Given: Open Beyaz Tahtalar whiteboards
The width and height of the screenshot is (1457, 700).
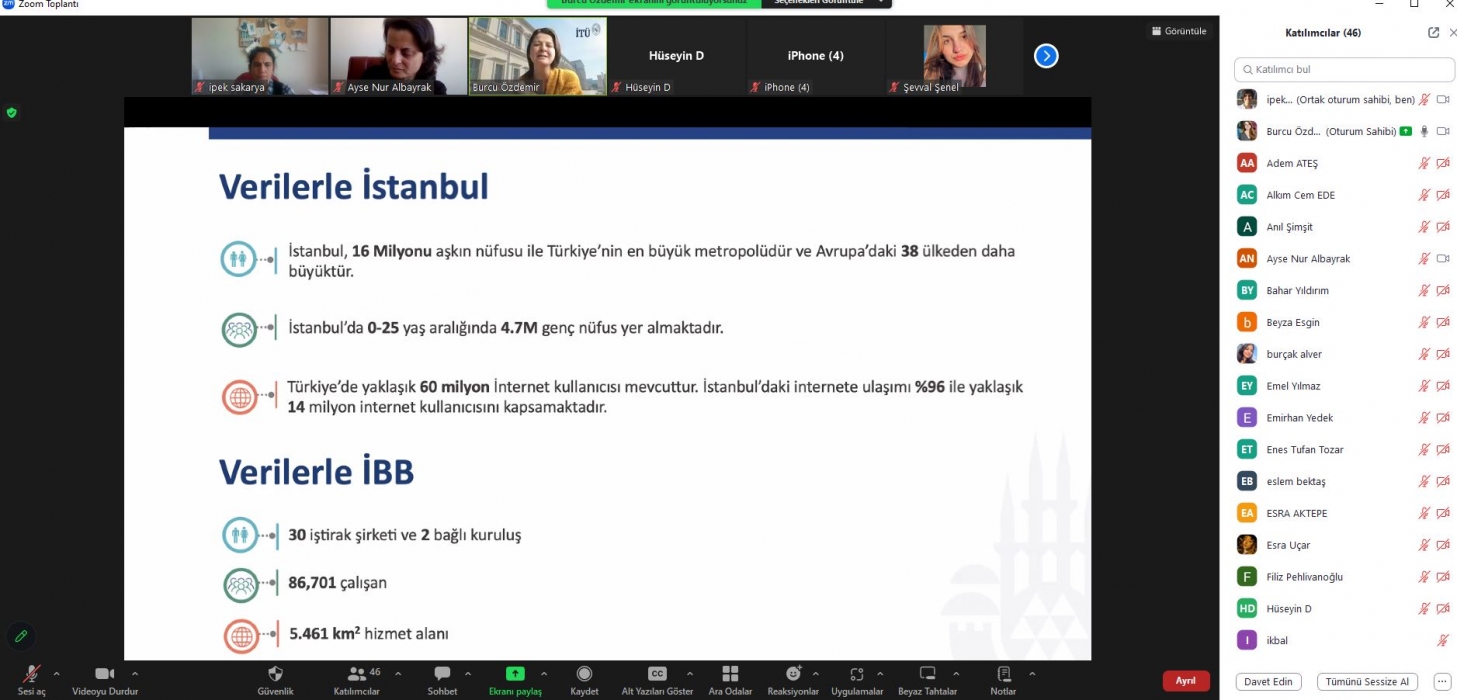Looking at the screenshot, I should [x=927, y=675].
